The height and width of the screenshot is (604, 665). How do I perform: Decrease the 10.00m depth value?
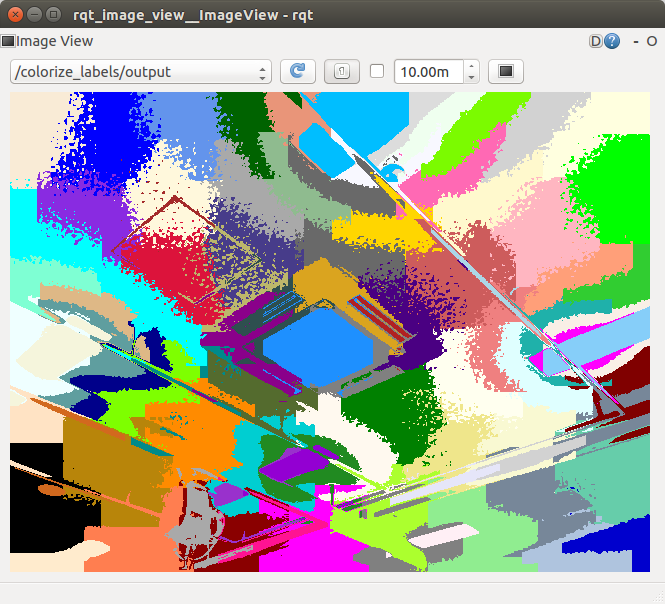(472, 77)
